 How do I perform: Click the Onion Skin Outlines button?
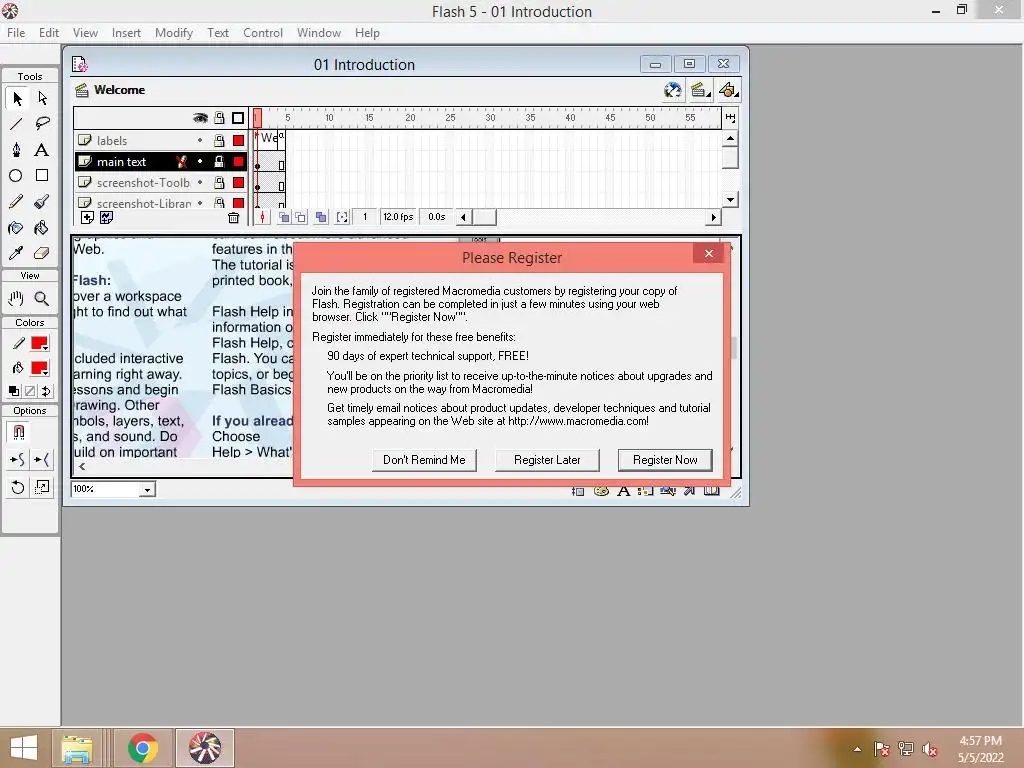coord(300,217)
